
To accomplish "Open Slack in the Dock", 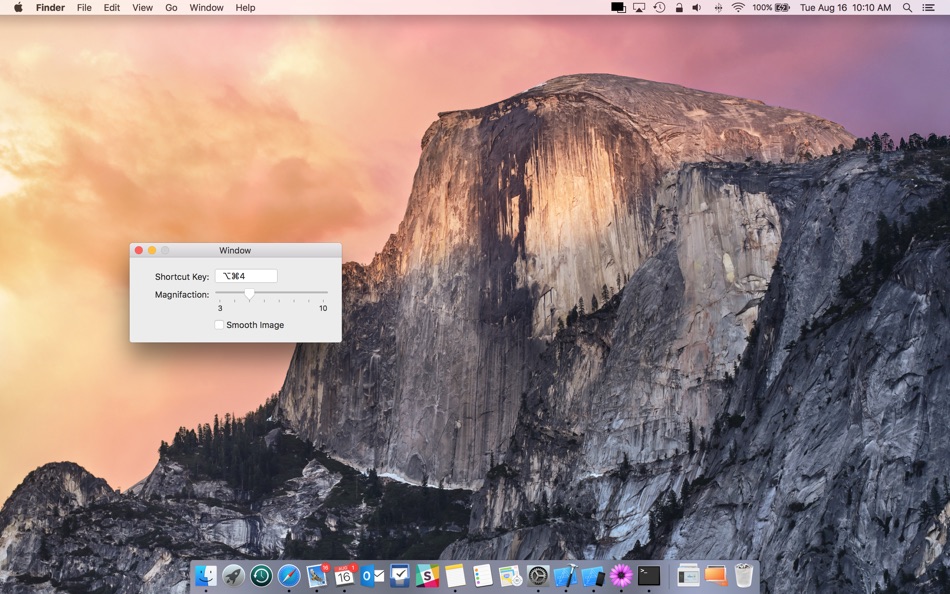I will point(427,575).
